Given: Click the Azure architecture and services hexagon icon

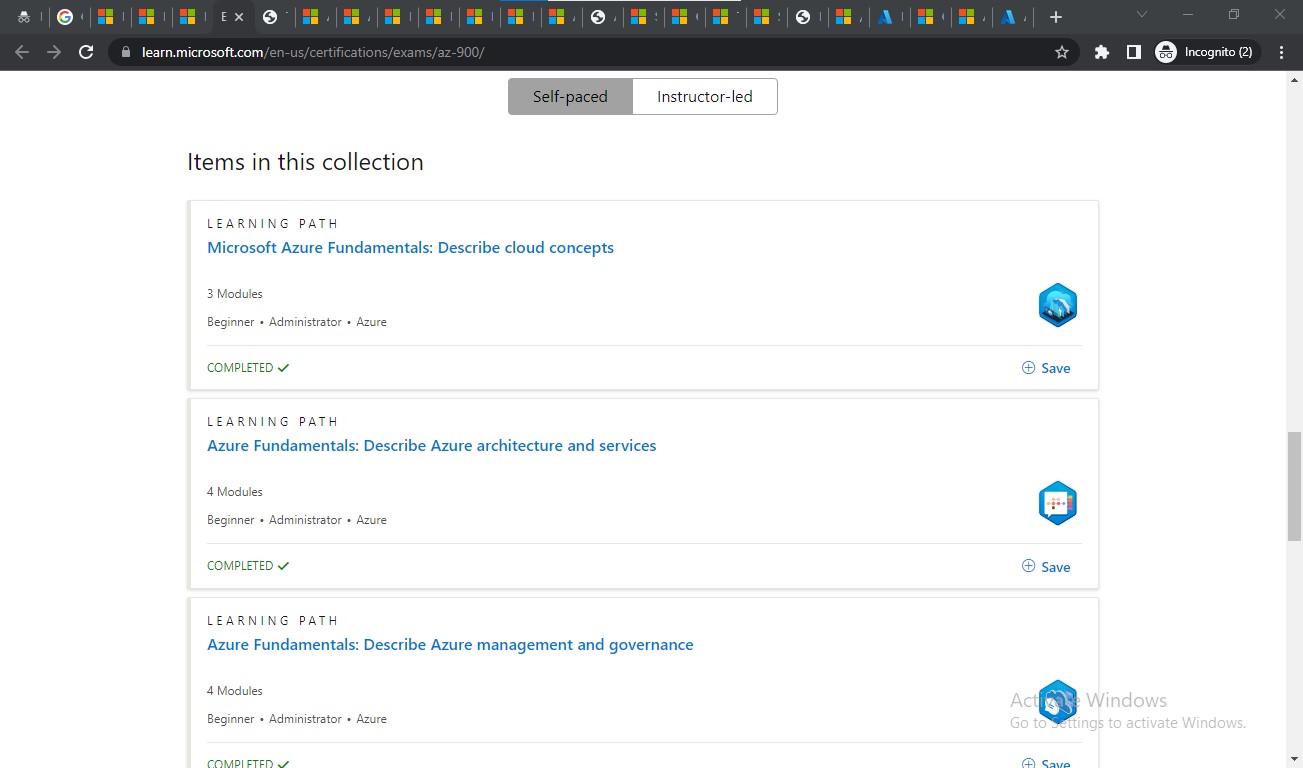Looking at the screenshot, I should (1057, 503).
